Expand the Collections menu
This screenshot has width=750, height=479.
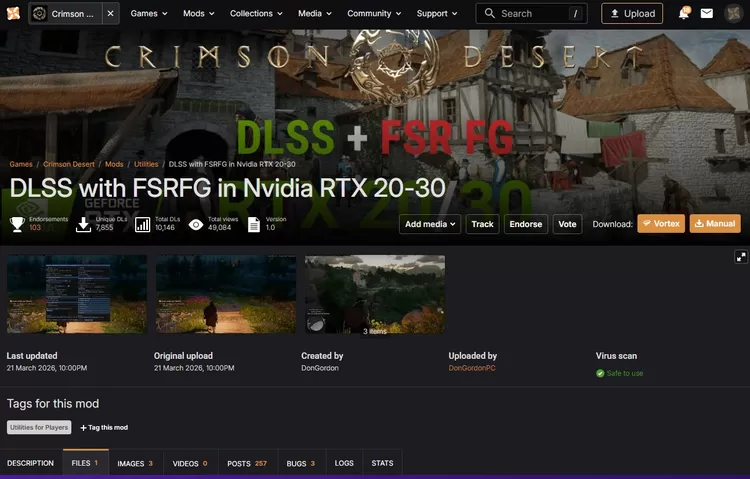[x=256, y=13]
